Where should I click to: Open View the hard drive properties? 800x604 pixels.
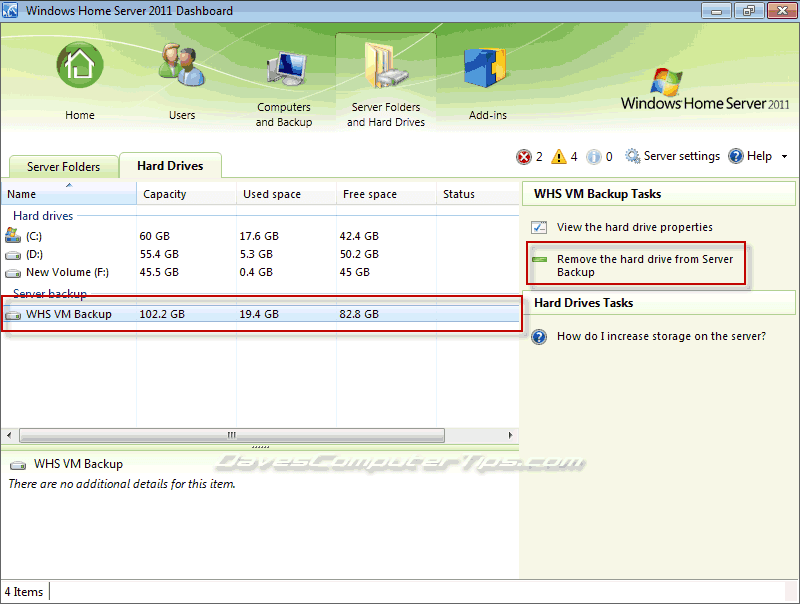634,227
